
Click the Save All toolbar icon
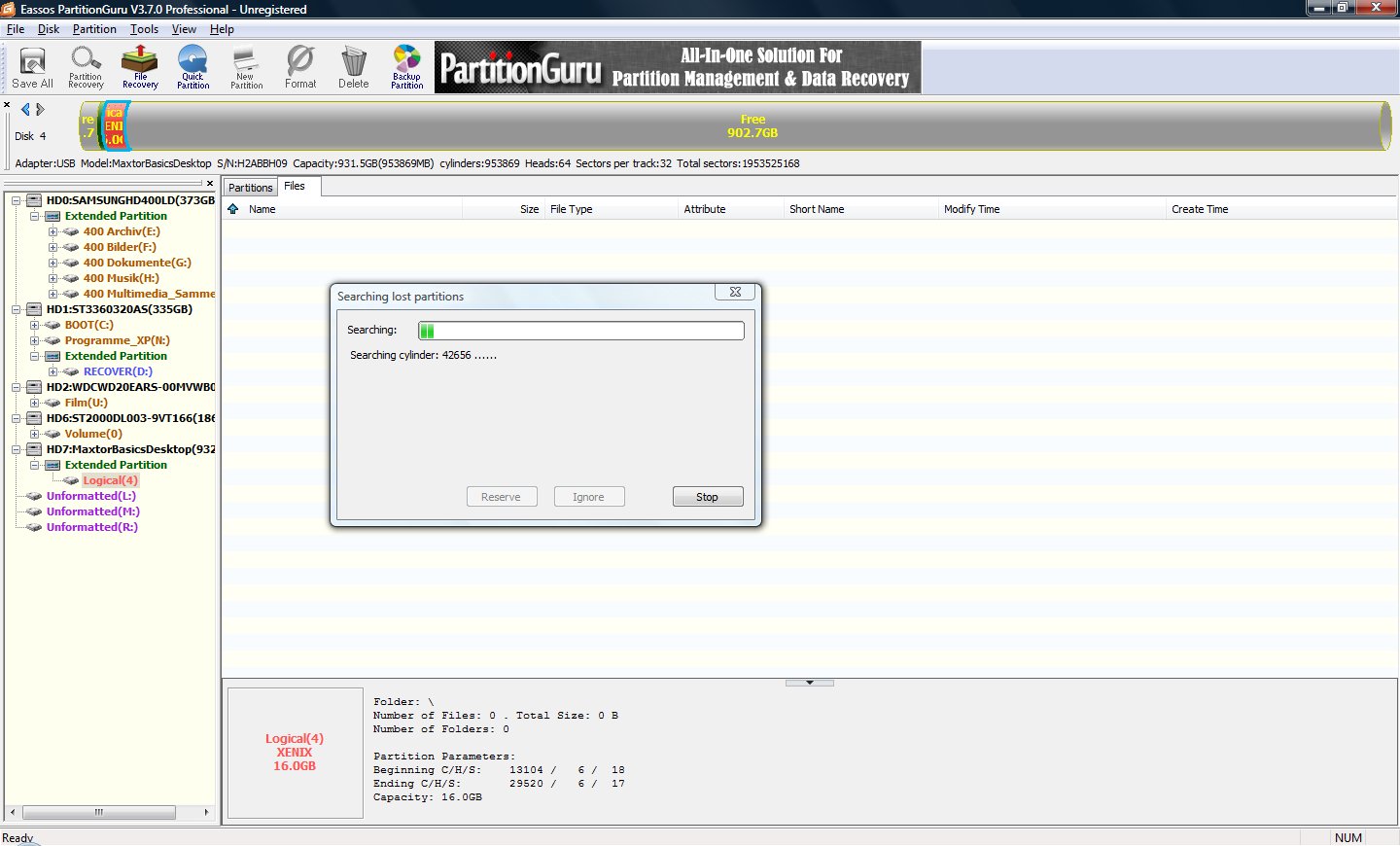pos(32,68)
